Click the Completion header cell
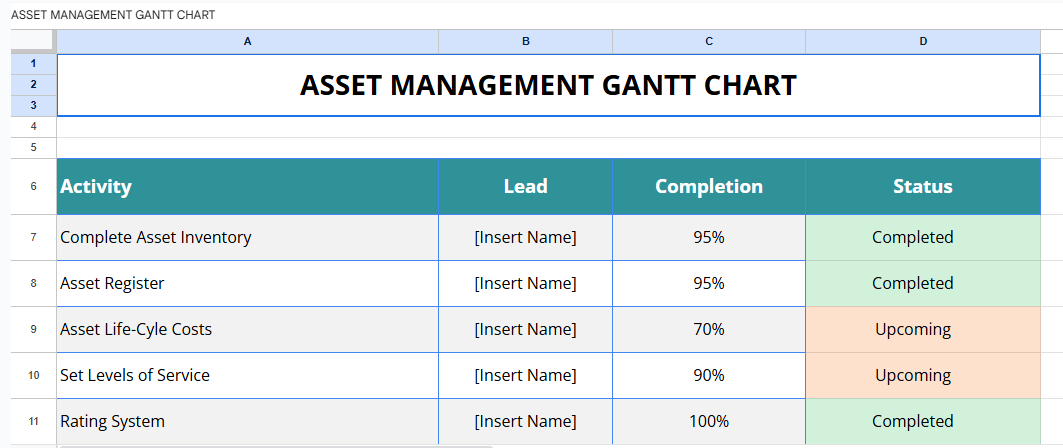 click(x=708, y=186)
